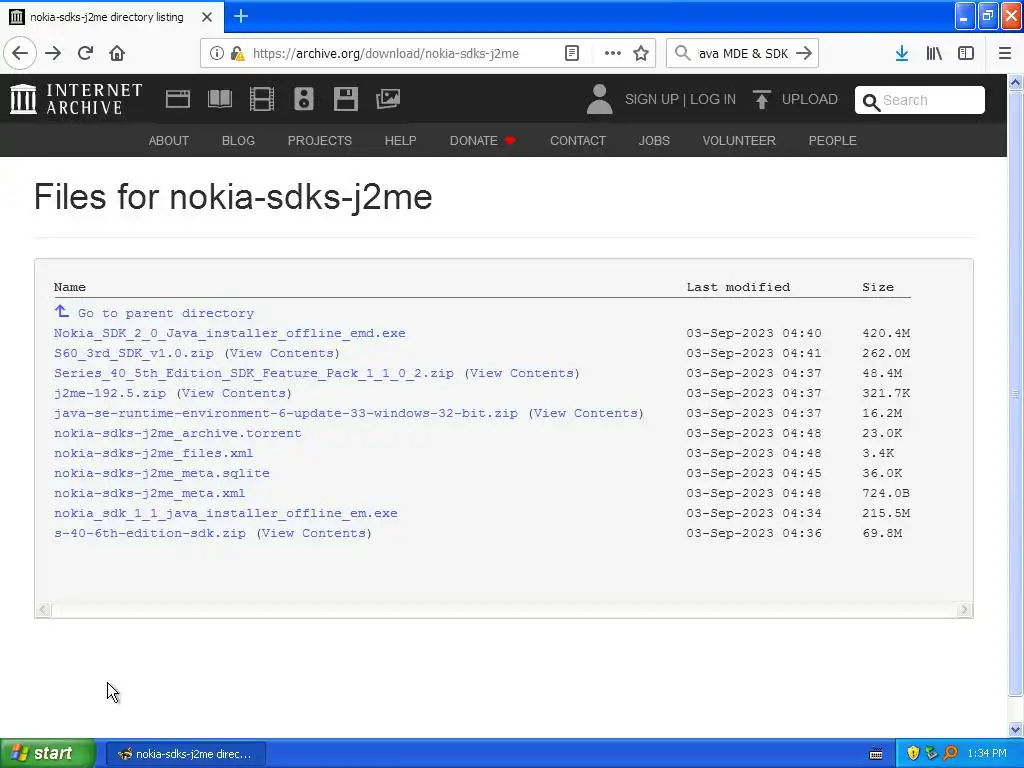Open Internet Archive software floppy icon
Viewport: 1024px width, 768px height.
point(345,99)
